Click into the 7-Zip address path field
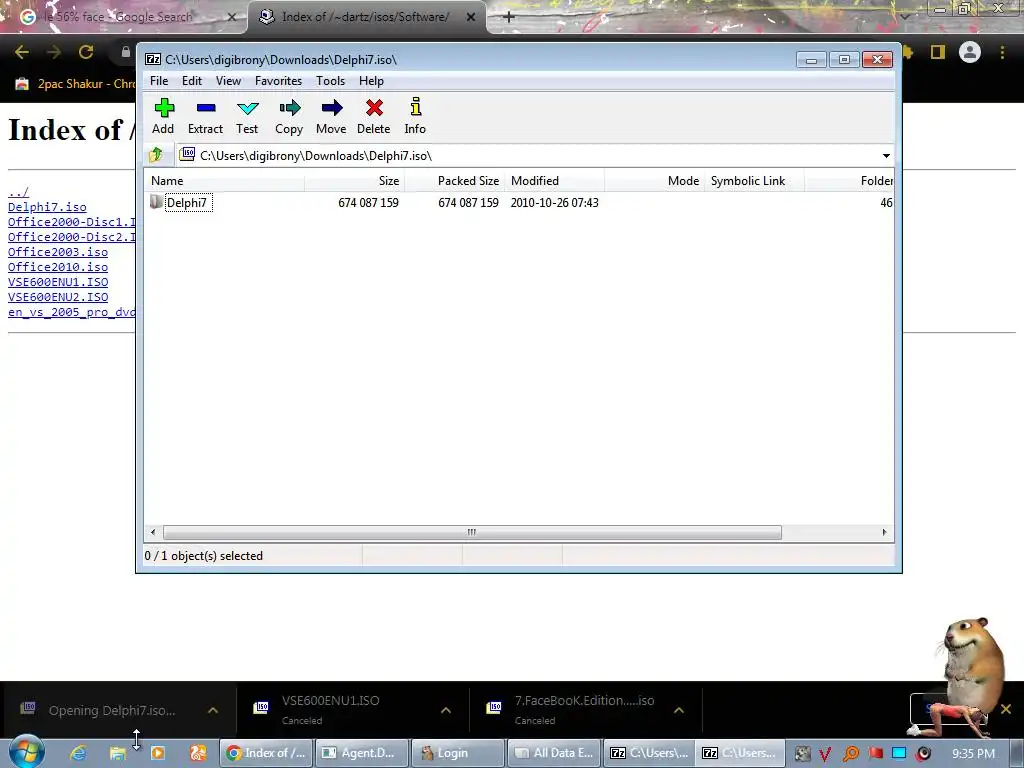Screen dimensions: 1024x768 pos(527,155)
